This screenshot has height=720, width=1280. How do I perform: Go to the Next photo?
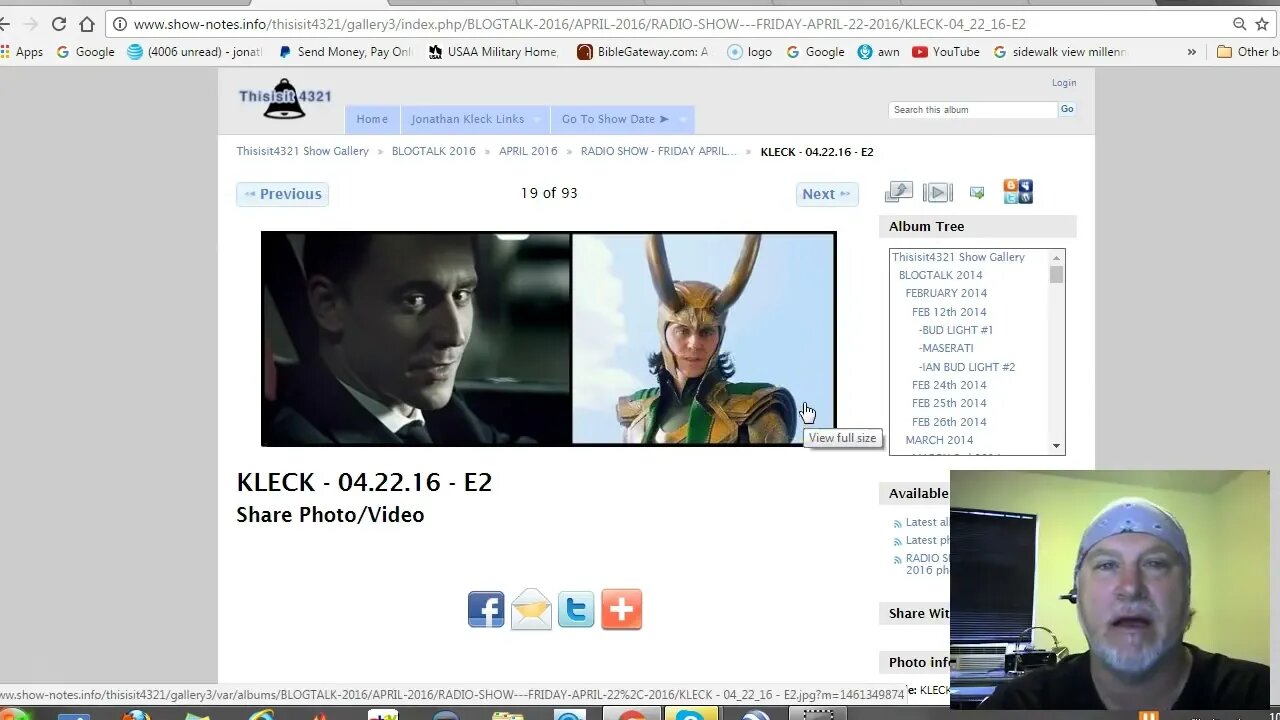(x=827, y=194)
